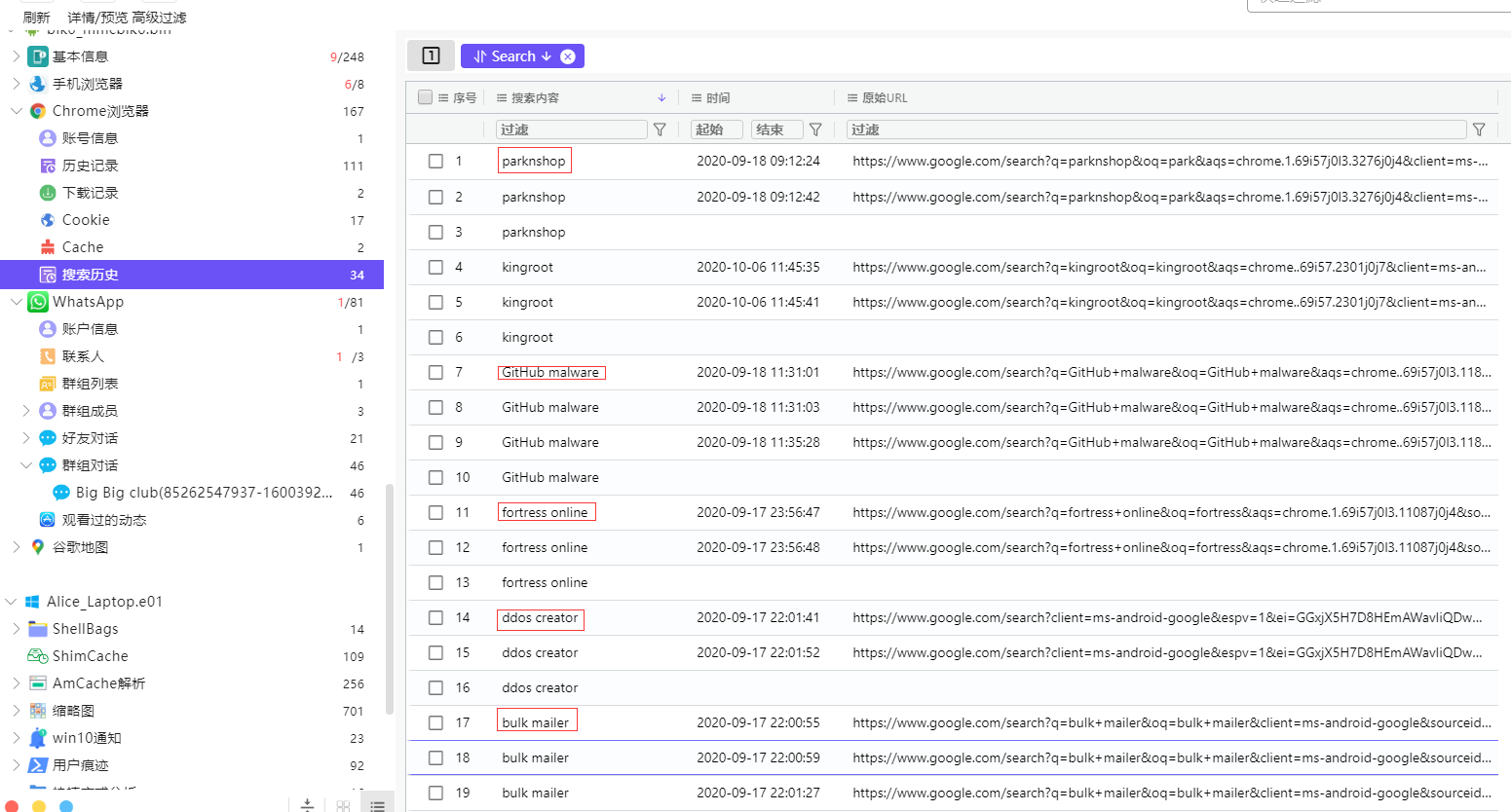Collapse WhatsApp tree node
This screenshot has width=1511, height=812.
[16, 302]
